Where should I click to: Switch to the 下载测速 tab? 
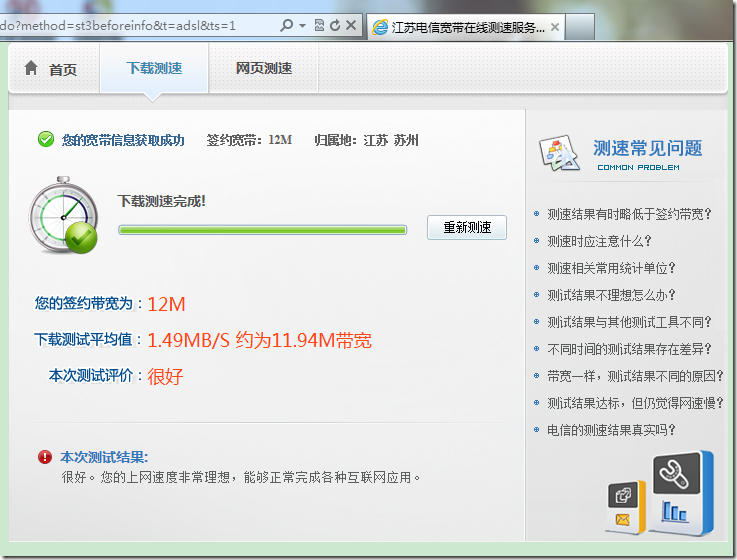tap(154, 69)
